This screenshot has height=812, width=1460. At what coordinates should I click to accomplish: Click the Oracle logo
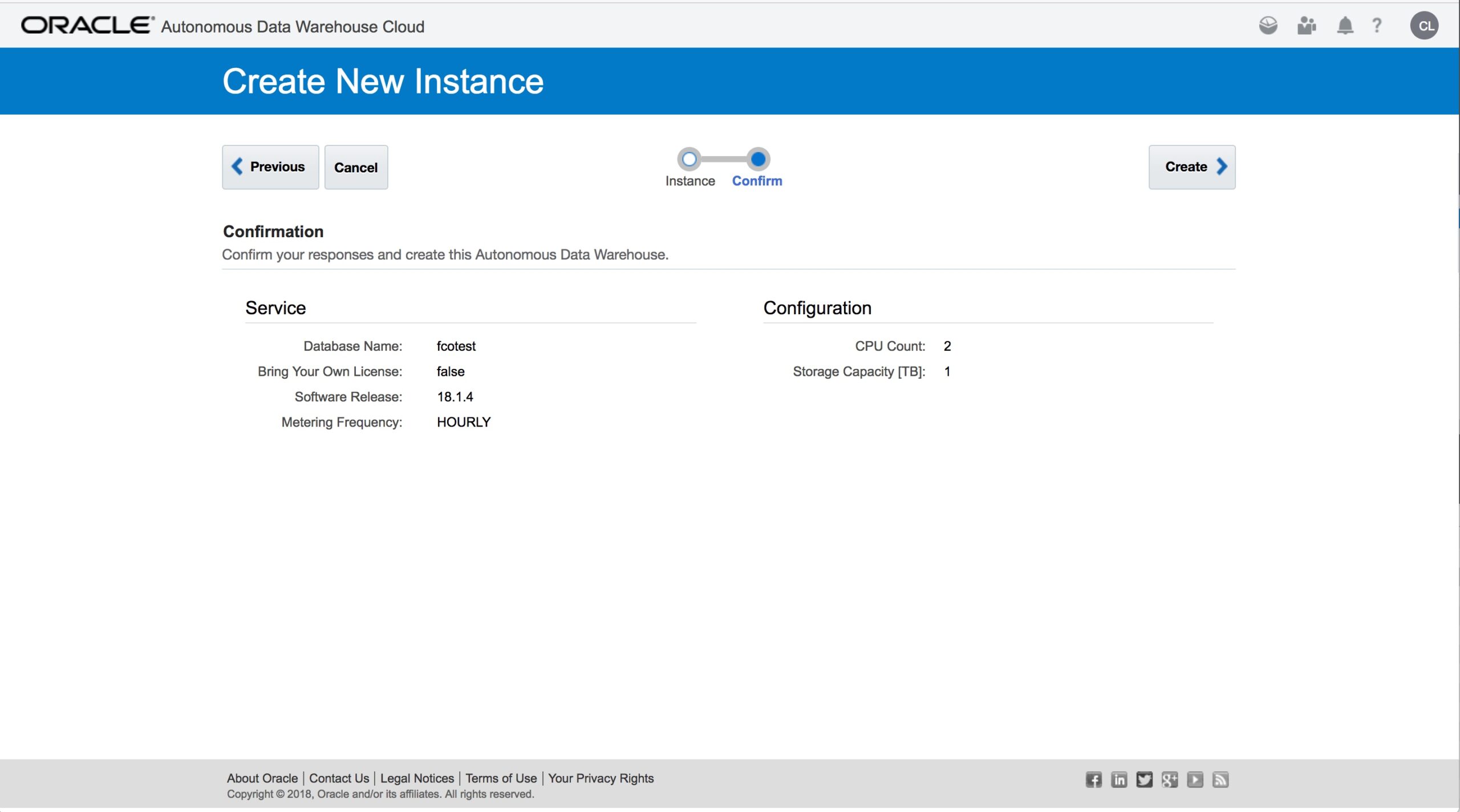tap(87, 26)
